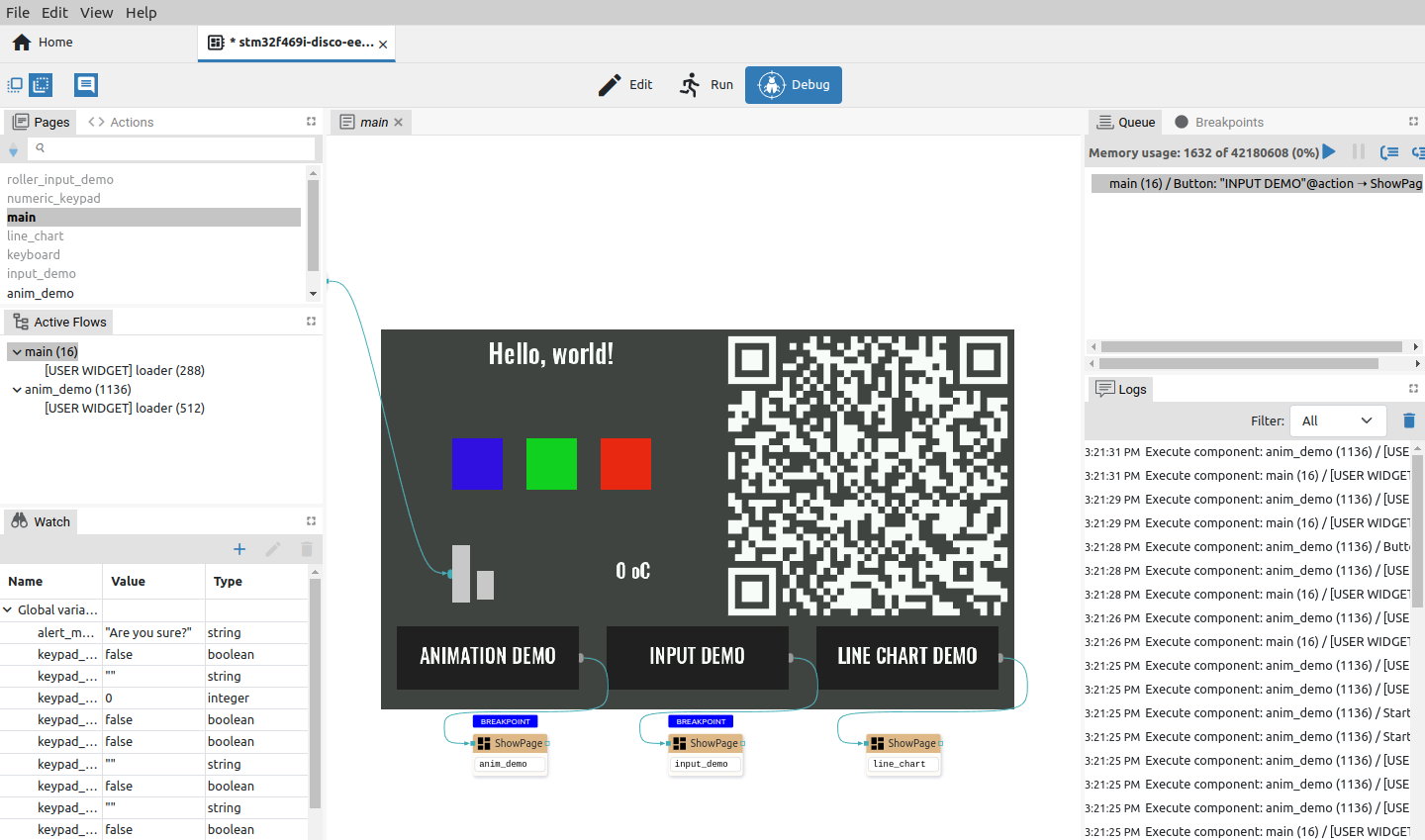The height and width of the screenshot is (840, 1425).
Task: Click the QR code widget
Action: [869, 476]
